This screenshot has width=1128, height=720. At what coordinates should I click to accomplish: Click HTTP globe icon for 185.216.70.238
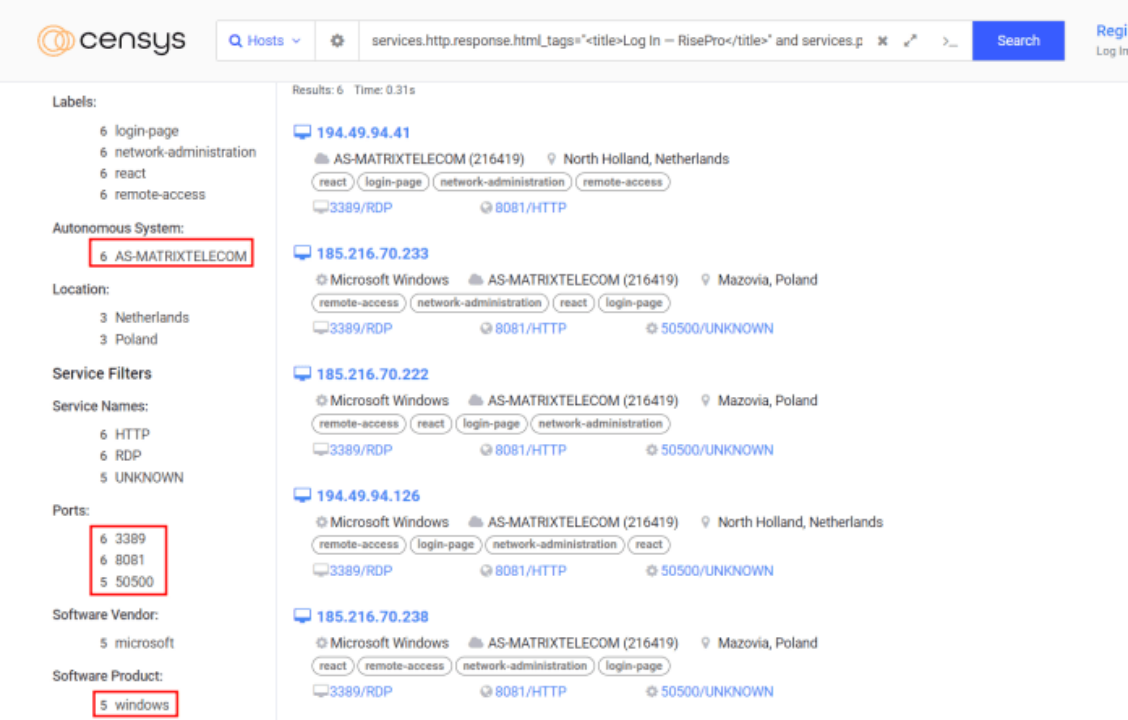click(x=486, y=692)
